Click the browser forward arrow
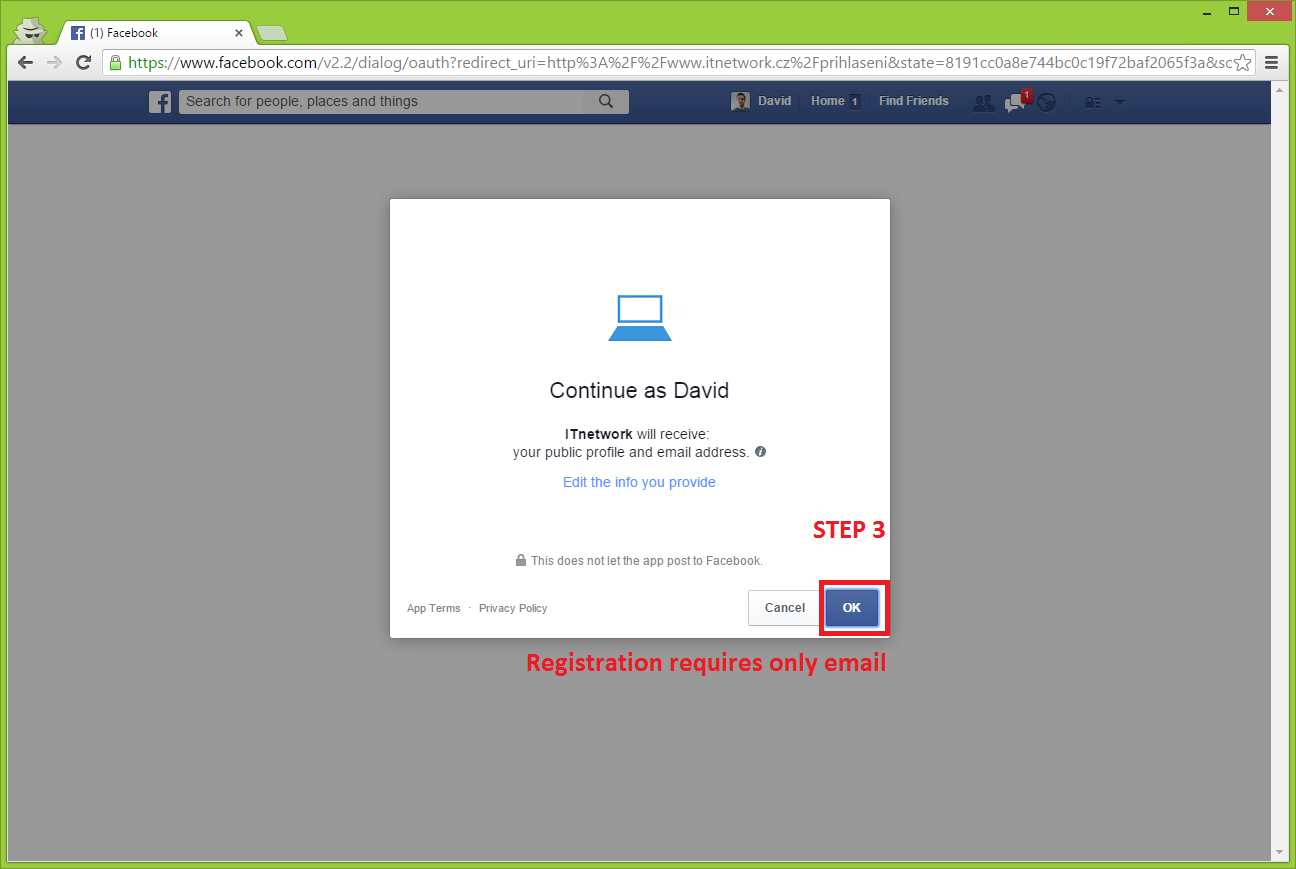Image resolution: width=1296 pixels, height=869 pixels. tap(55, 62)
